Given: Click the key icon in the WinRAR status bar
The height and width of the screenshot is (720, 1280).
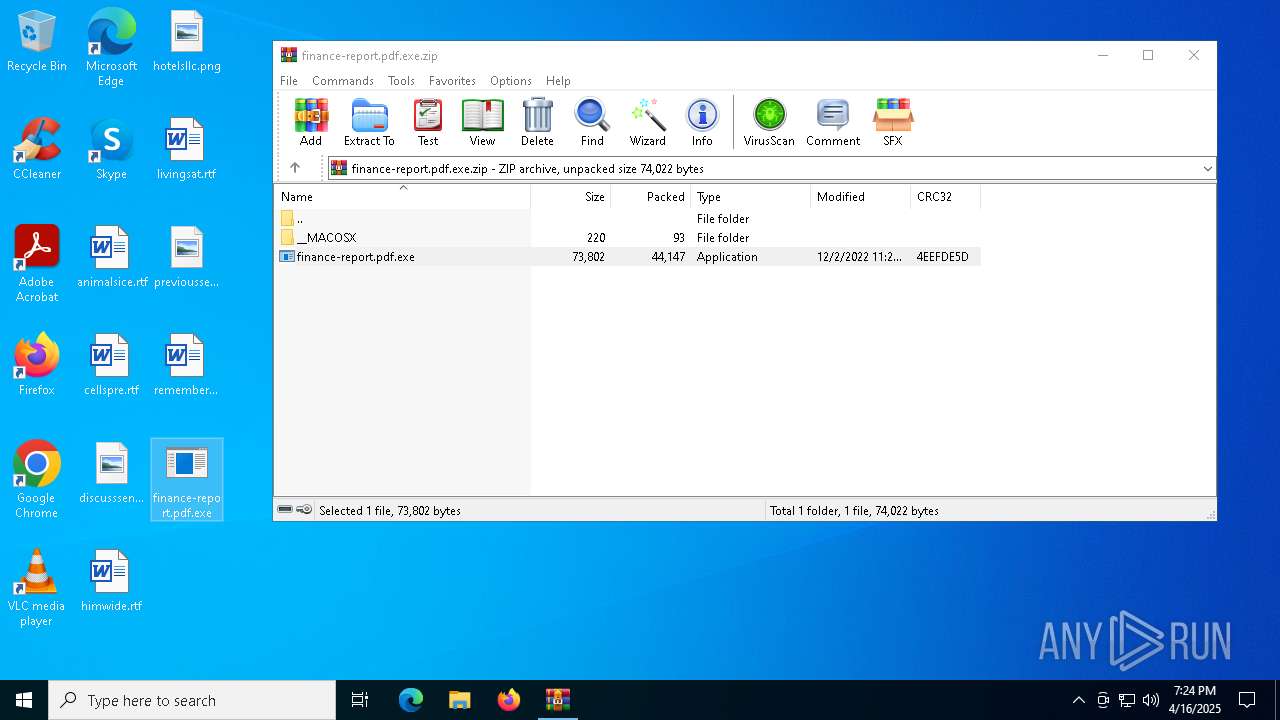Looking at the screenshot, I should 304,510.
